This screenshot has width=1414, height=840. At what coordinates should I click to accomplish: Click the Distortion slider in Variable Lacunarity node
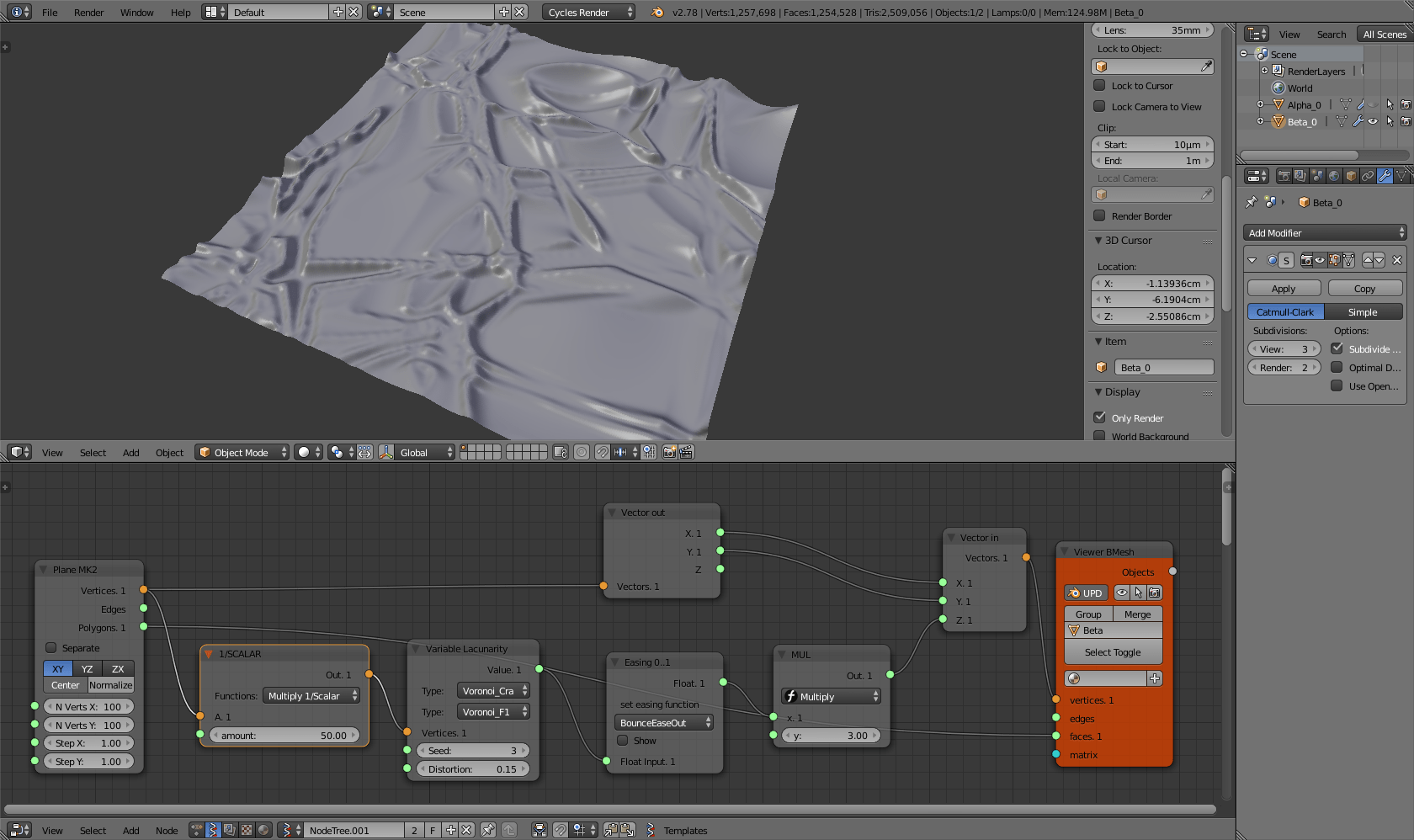472,768
